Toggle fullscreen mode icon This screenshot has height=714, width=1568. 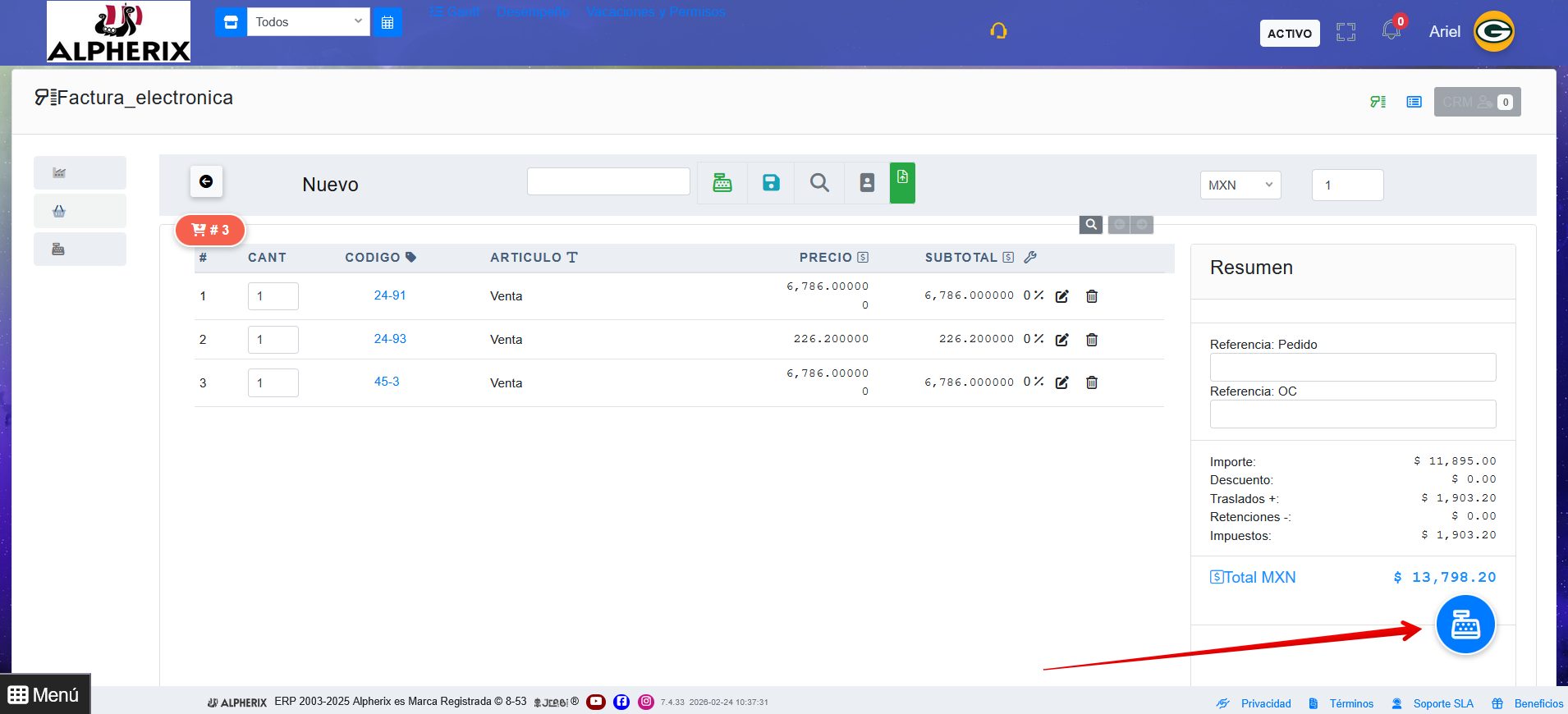[1346, 32]
